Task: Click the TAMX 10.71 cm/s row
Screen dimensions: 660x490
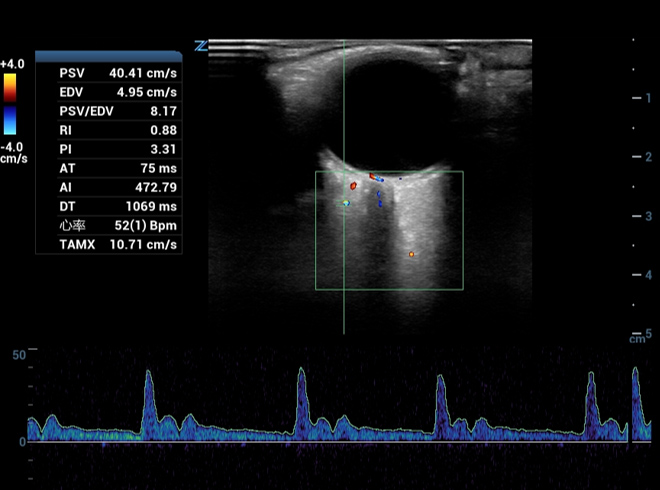Action: (108, 244)
